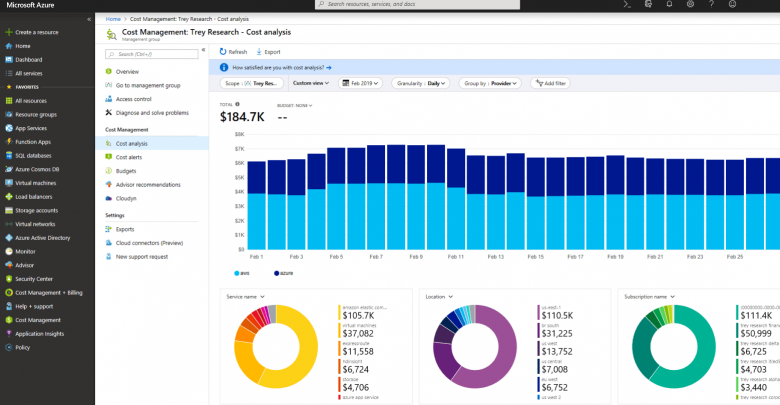Toggle aws legend color dot
The height and width of the screenshot is (405, 780).
236,273
